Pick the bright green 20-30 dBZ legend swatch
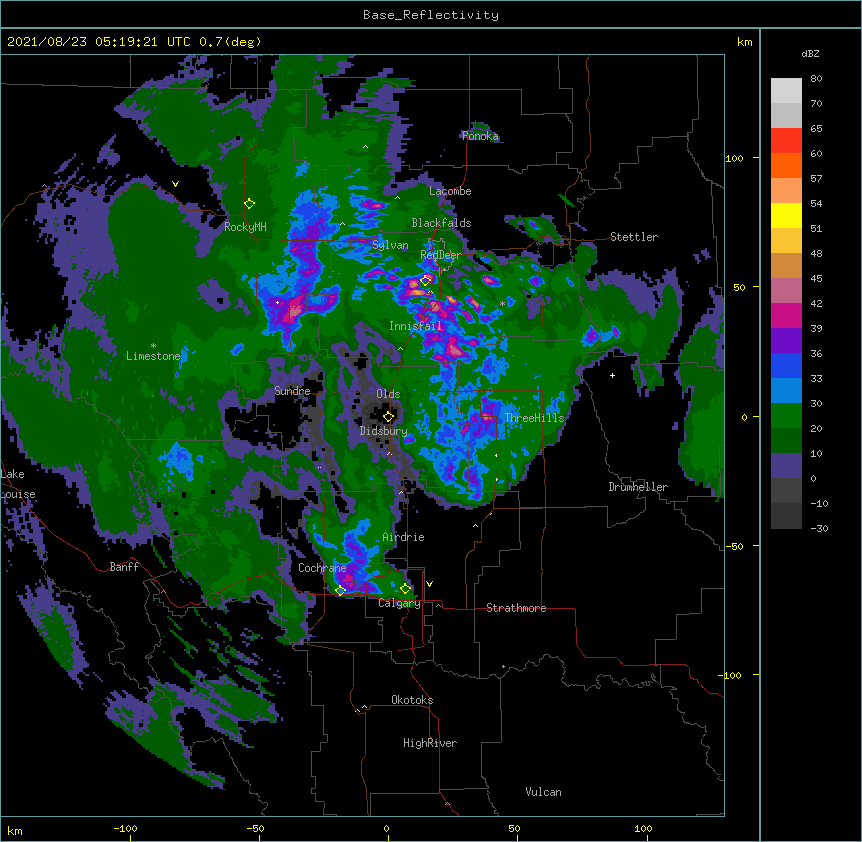Screen dimensions: 862x842 tap(786, 416)
